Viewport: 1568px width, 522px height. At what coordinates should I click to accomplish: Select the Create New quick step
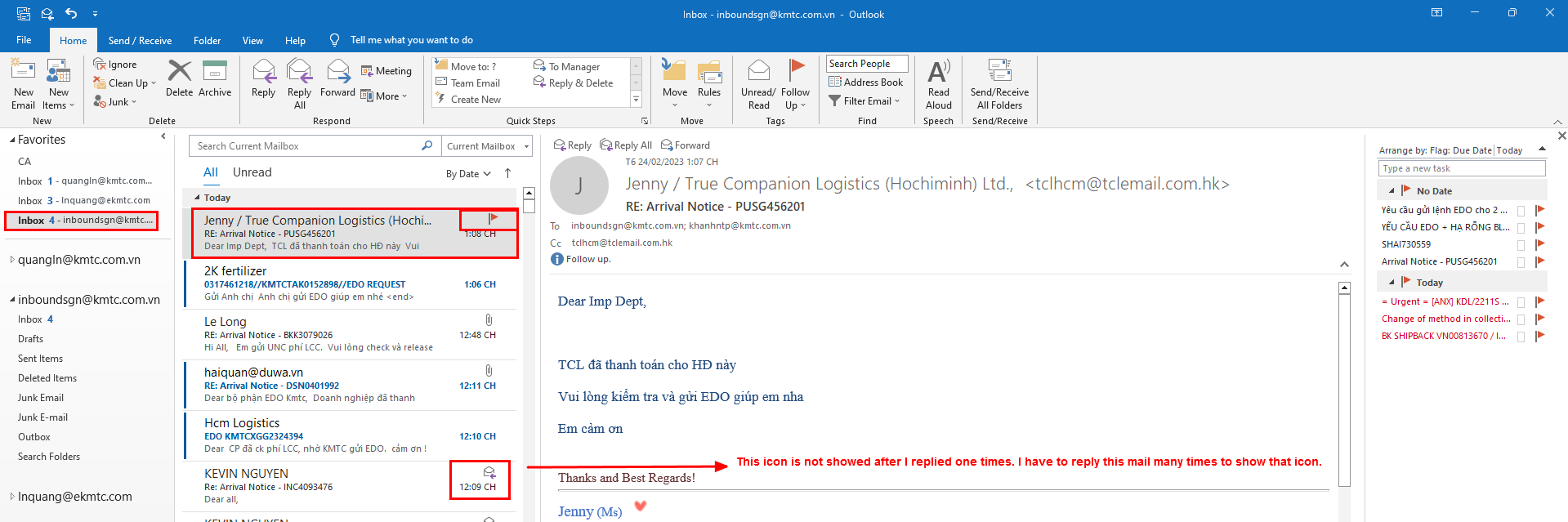(x=468, y=99)
